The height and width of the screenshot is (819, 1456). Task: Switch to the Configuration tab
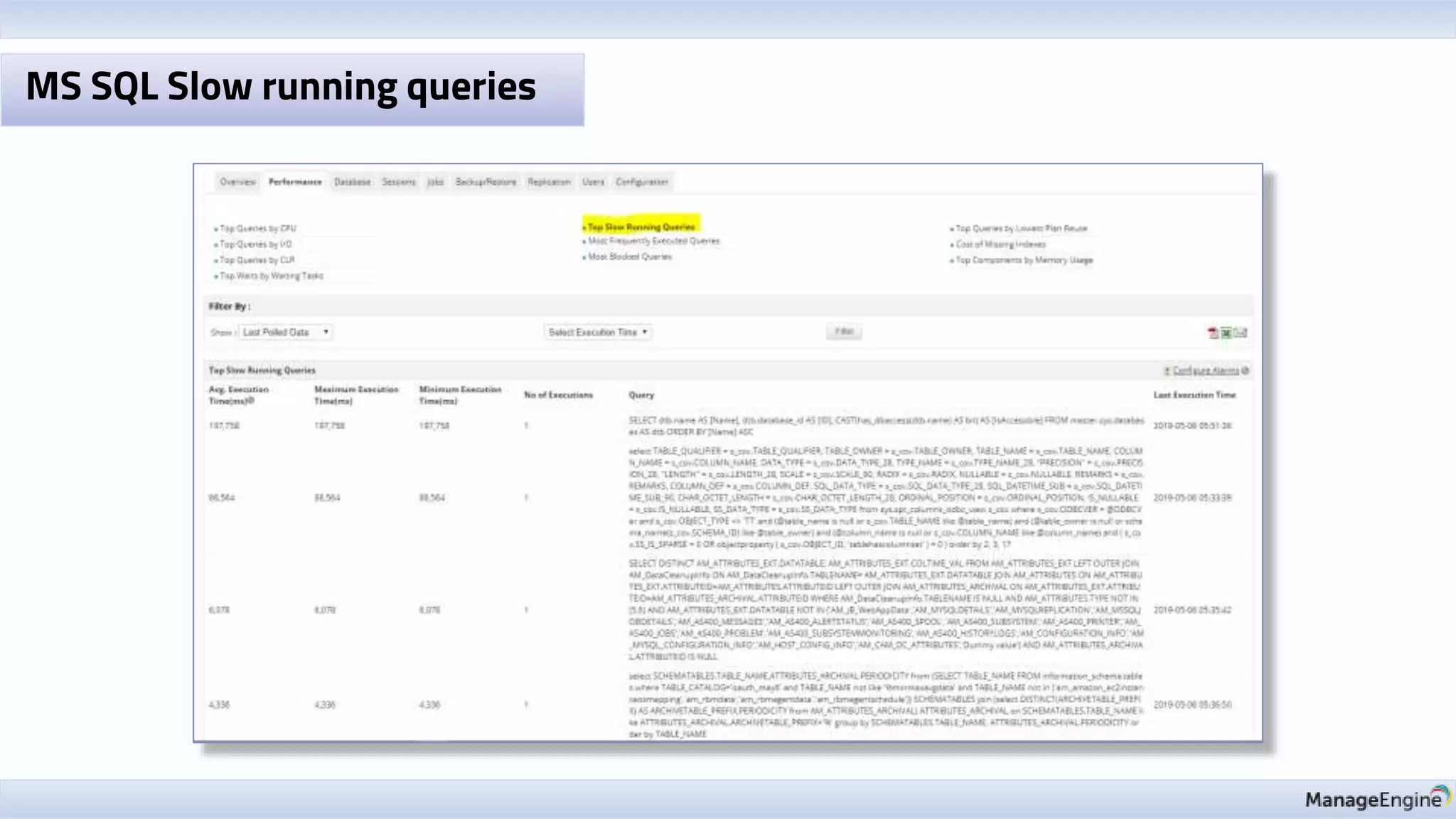[642, 182]
